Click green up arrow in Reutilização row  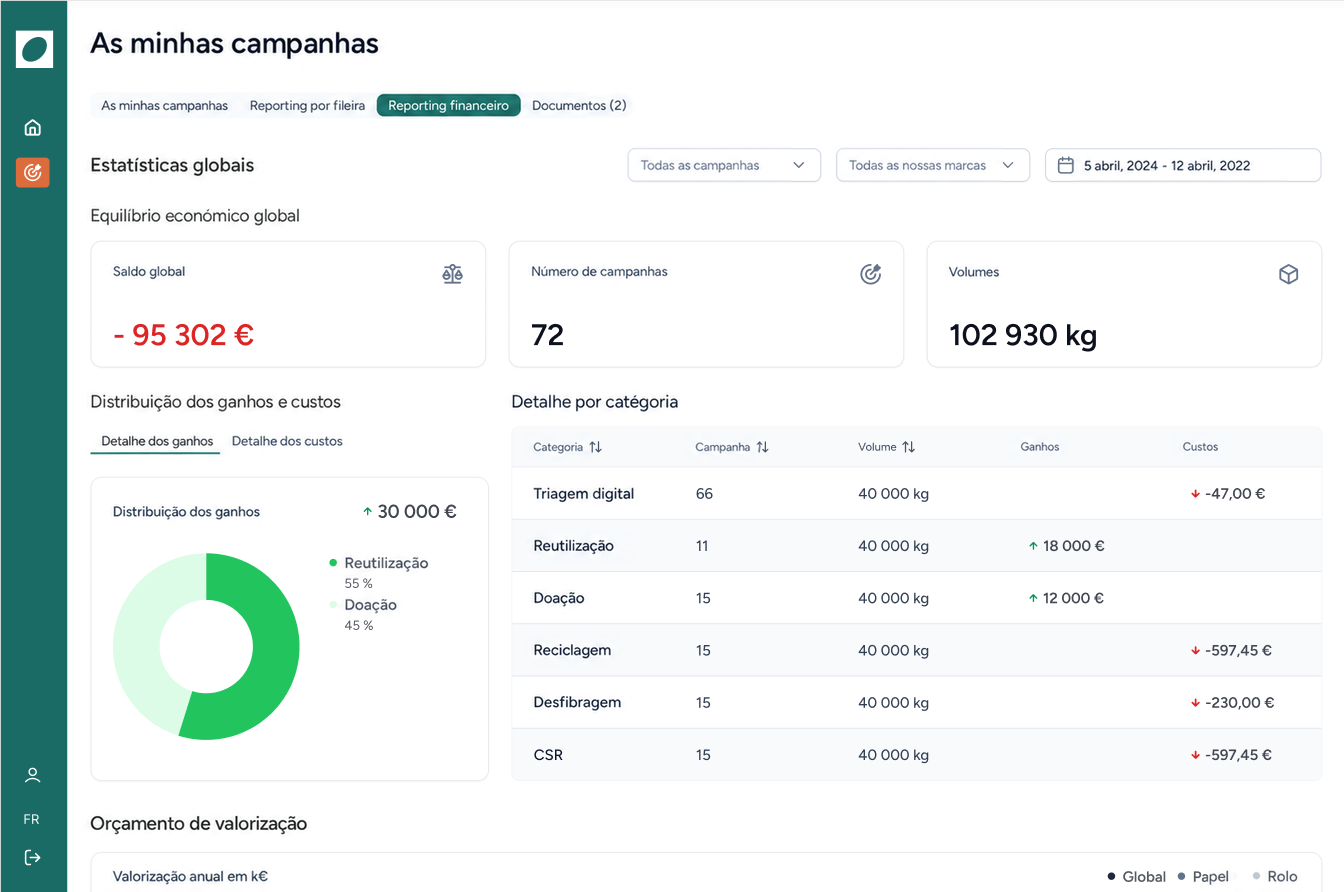click(1033, 546)
